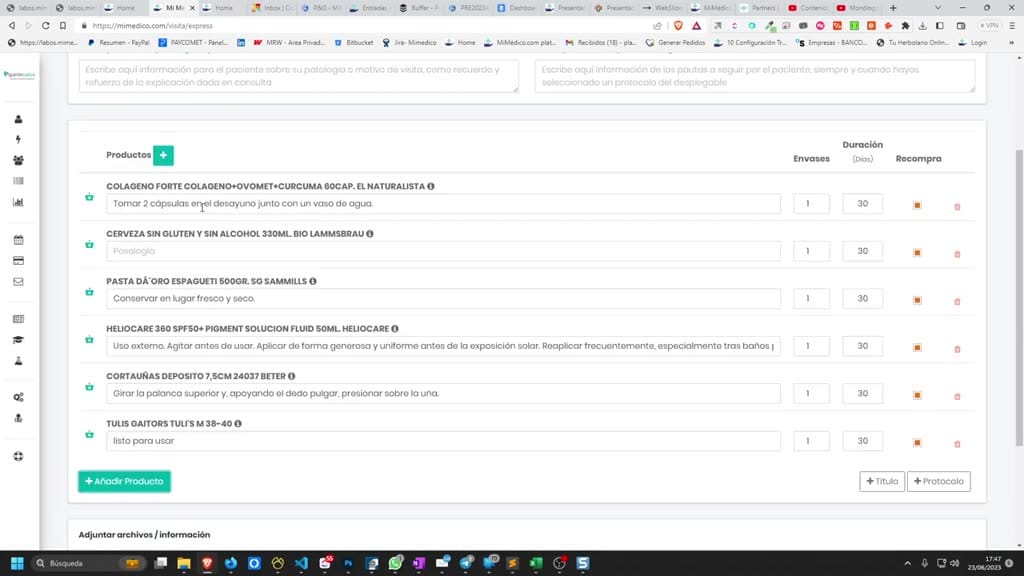Viewport: 1024px width, 576px height.
Task: Open the graduation cap icon in sidebar
Action: click(18, 340)
